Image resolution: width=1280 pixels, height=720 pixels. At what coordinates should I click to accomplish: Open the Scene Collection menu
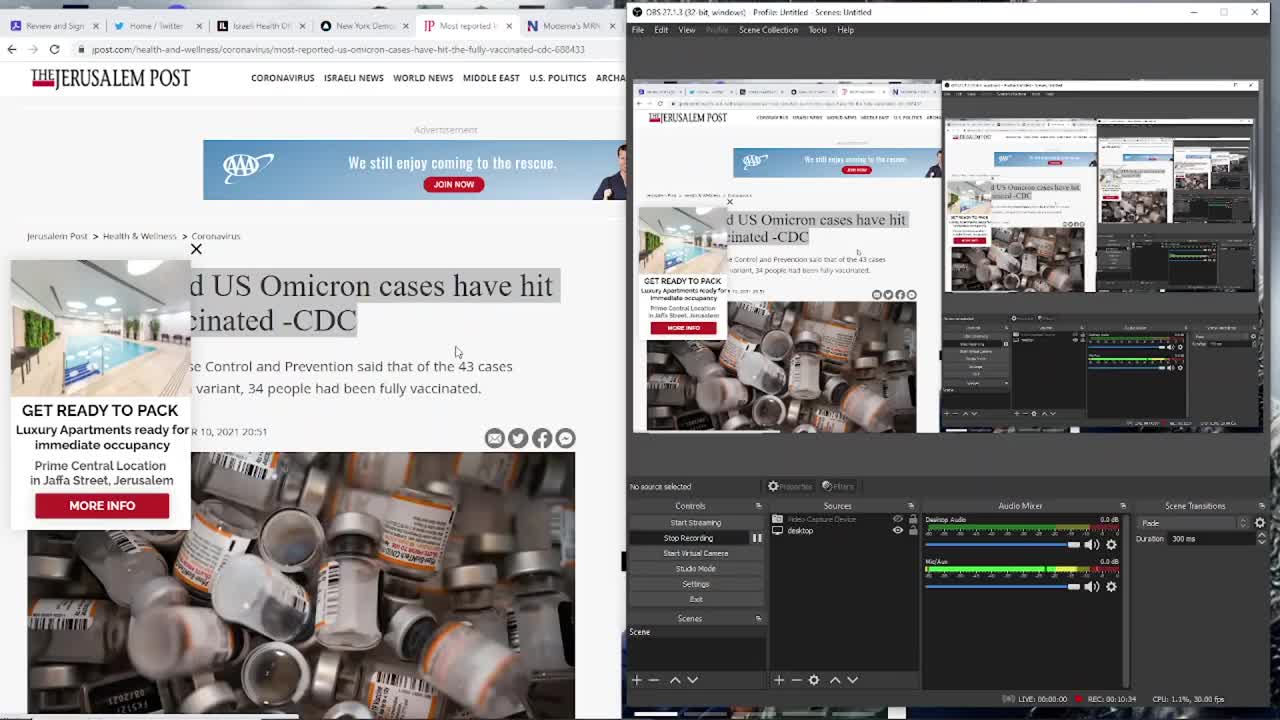click(x=768, y=30)
